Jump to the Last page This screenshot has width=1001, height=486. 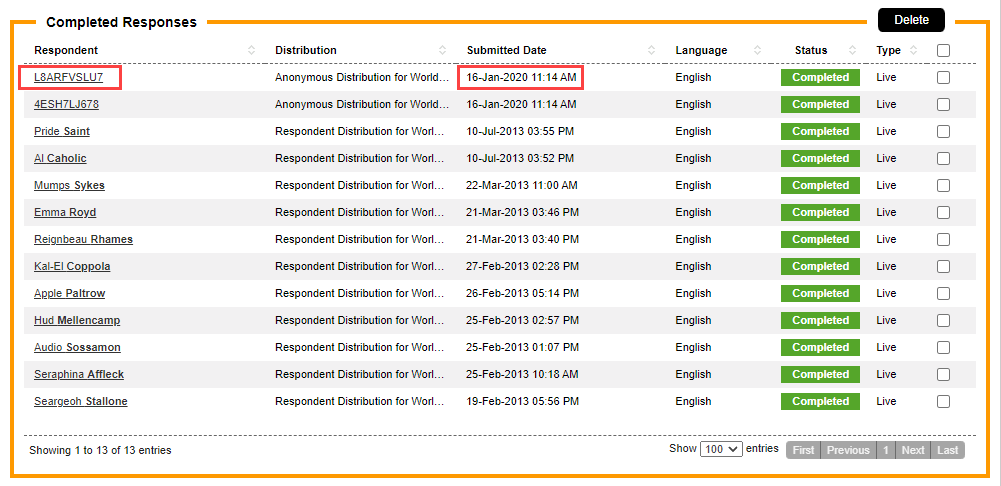pyautogui.click(x=948, y=450)
